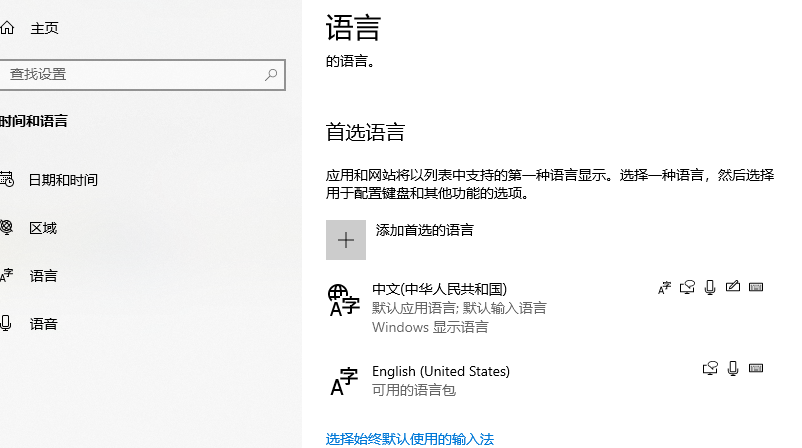802x448 pixels.
Task: Switch to the 区域 settings page
Action: point(43,228)
